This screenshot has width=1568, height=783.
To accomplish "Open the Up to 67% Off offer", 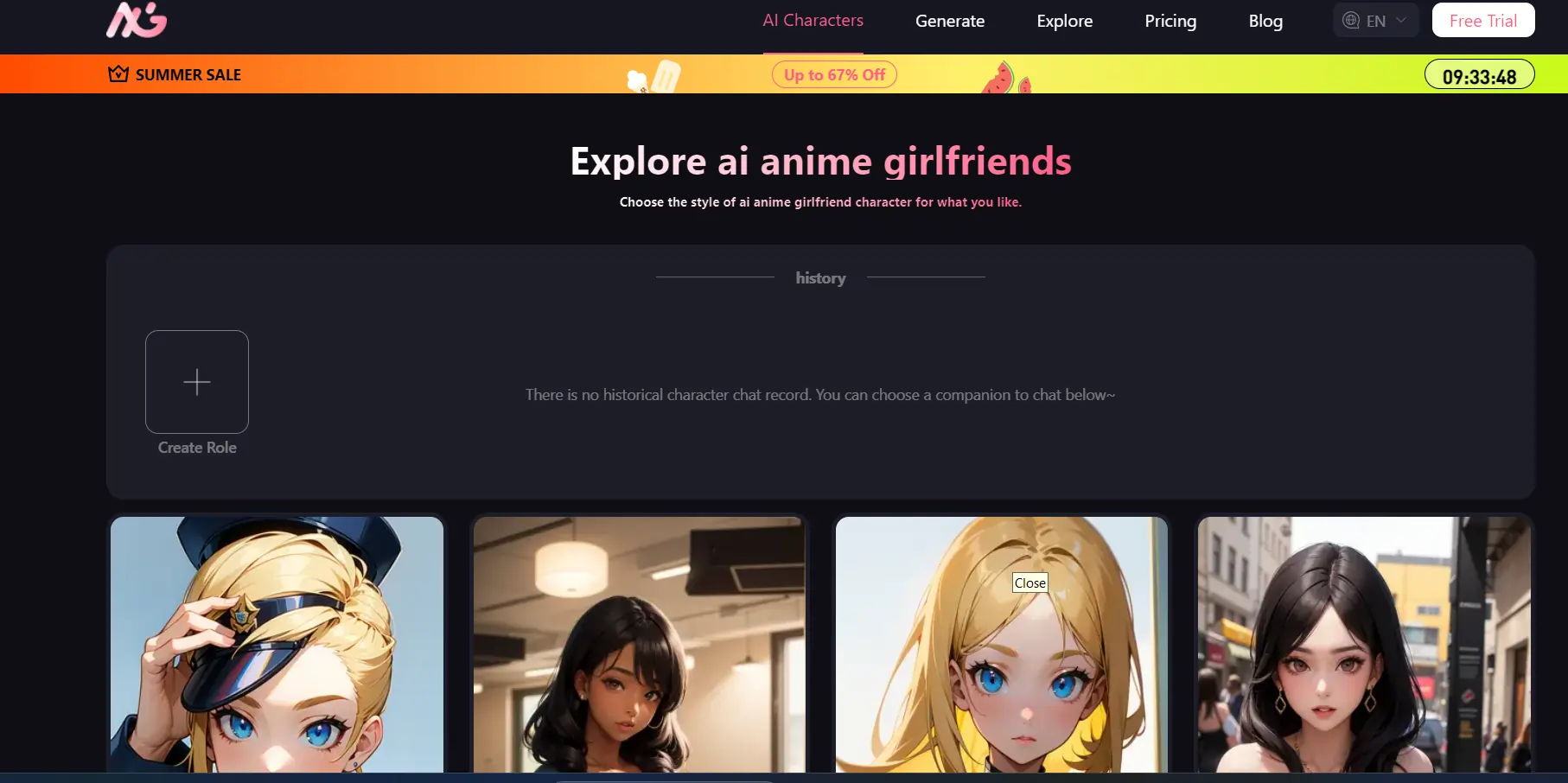I will [834, 75].
